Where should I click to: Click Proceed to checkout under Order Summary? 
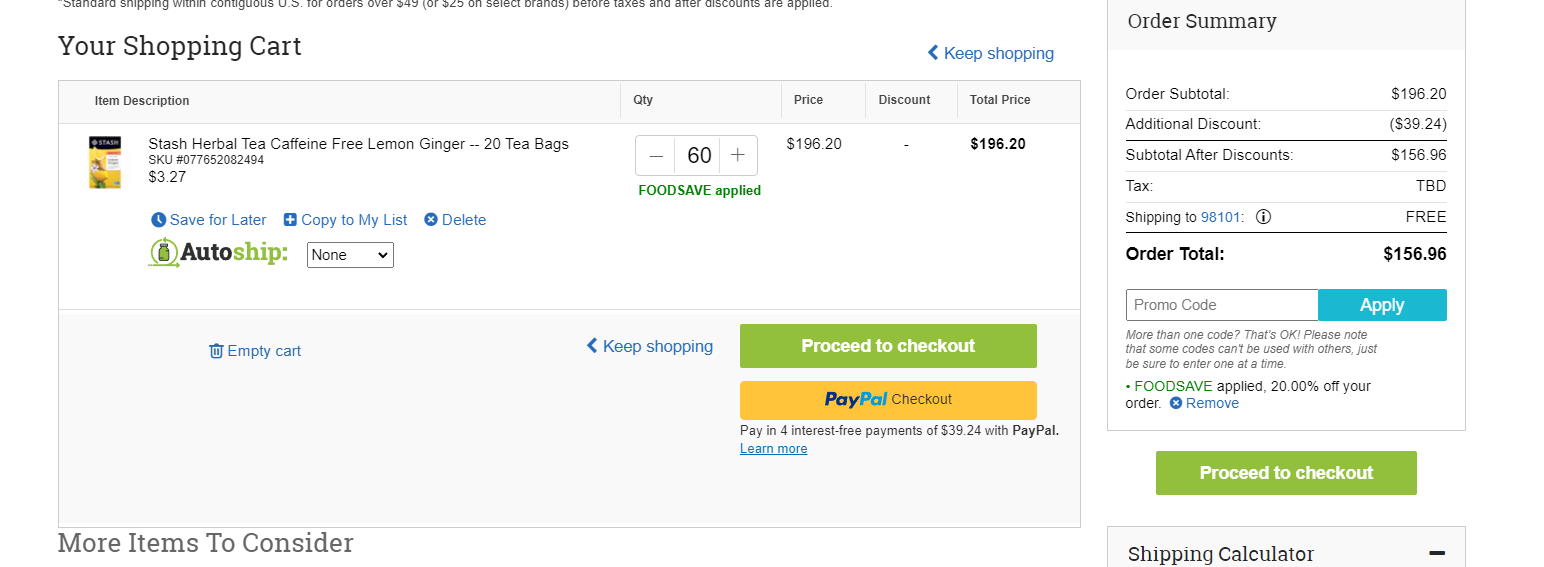click(1286, 473)
